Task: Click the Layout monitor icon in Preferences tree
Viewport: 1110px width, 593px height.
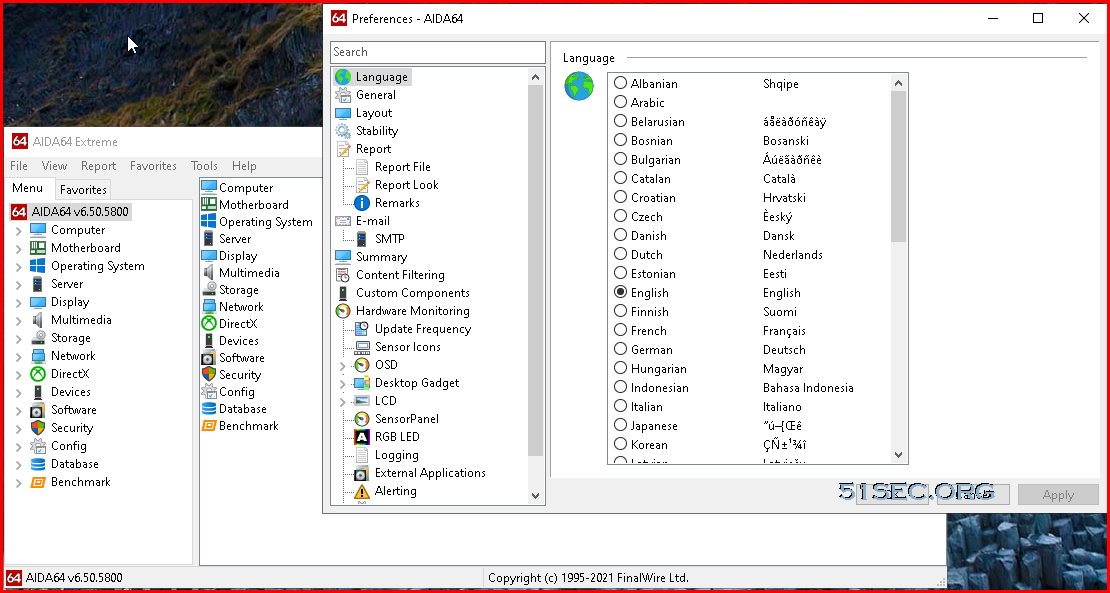Action: click(343, 113)
